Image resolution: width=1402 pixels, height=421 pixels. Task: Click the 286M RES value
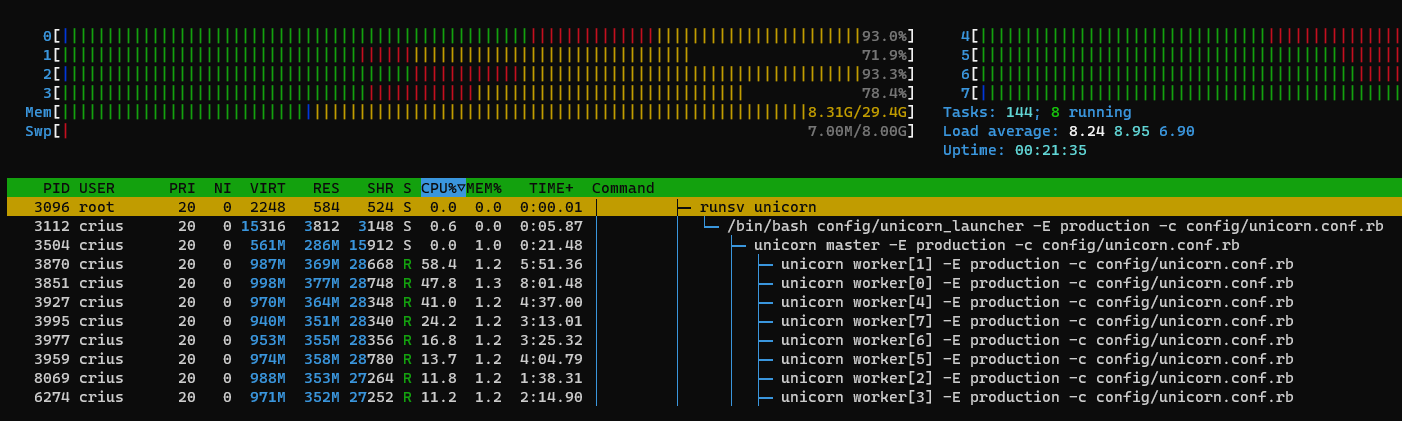[322, 245]
